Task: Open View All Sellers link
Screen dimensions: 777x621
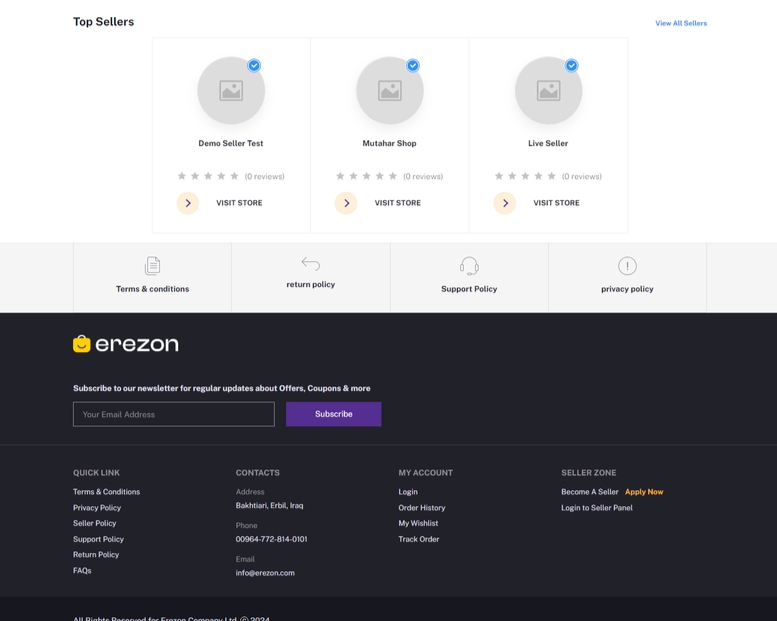Action: [x=681, y=23]
